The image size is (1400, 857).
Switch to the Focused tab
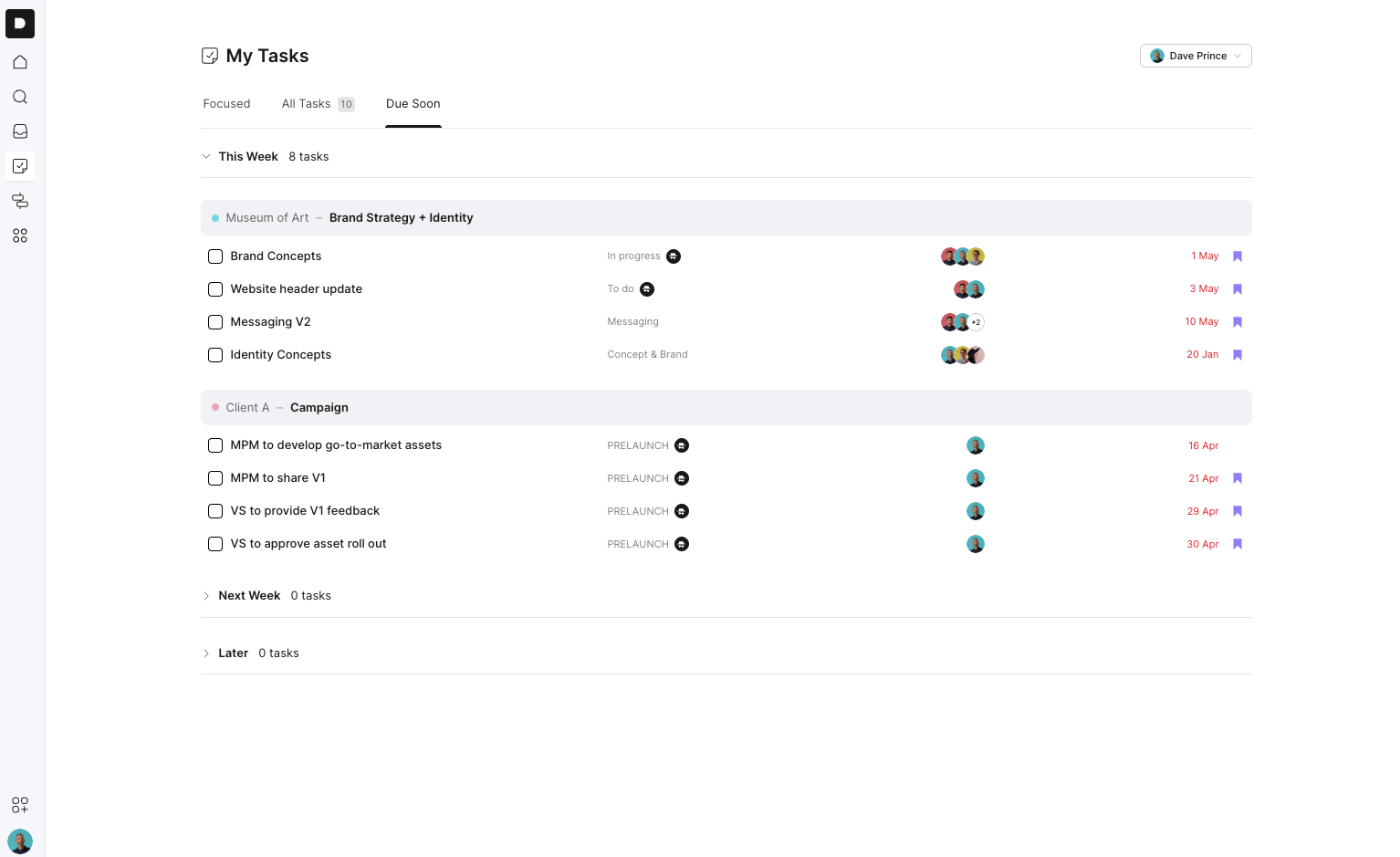226,104
